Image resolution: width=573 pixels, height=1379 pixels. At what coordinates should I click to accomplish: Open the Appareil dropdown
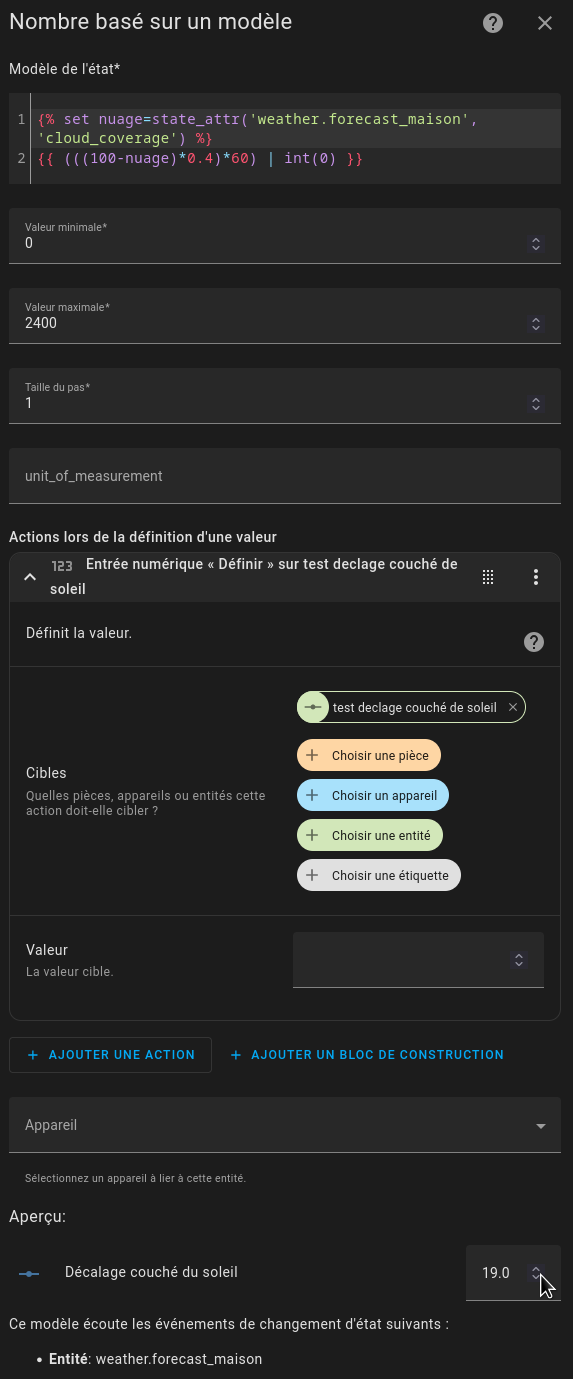click(x=285, y=1125)
